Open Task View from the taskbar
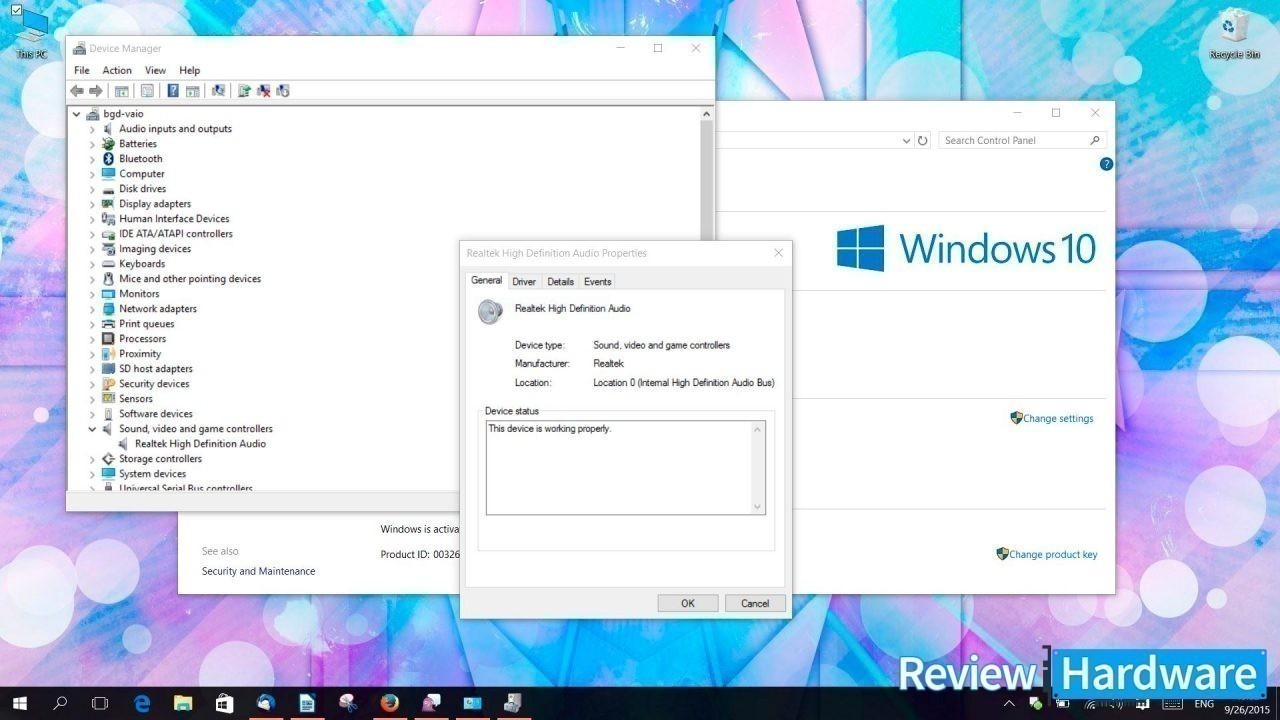This screenshot has height=720, width=1280. 100,704
